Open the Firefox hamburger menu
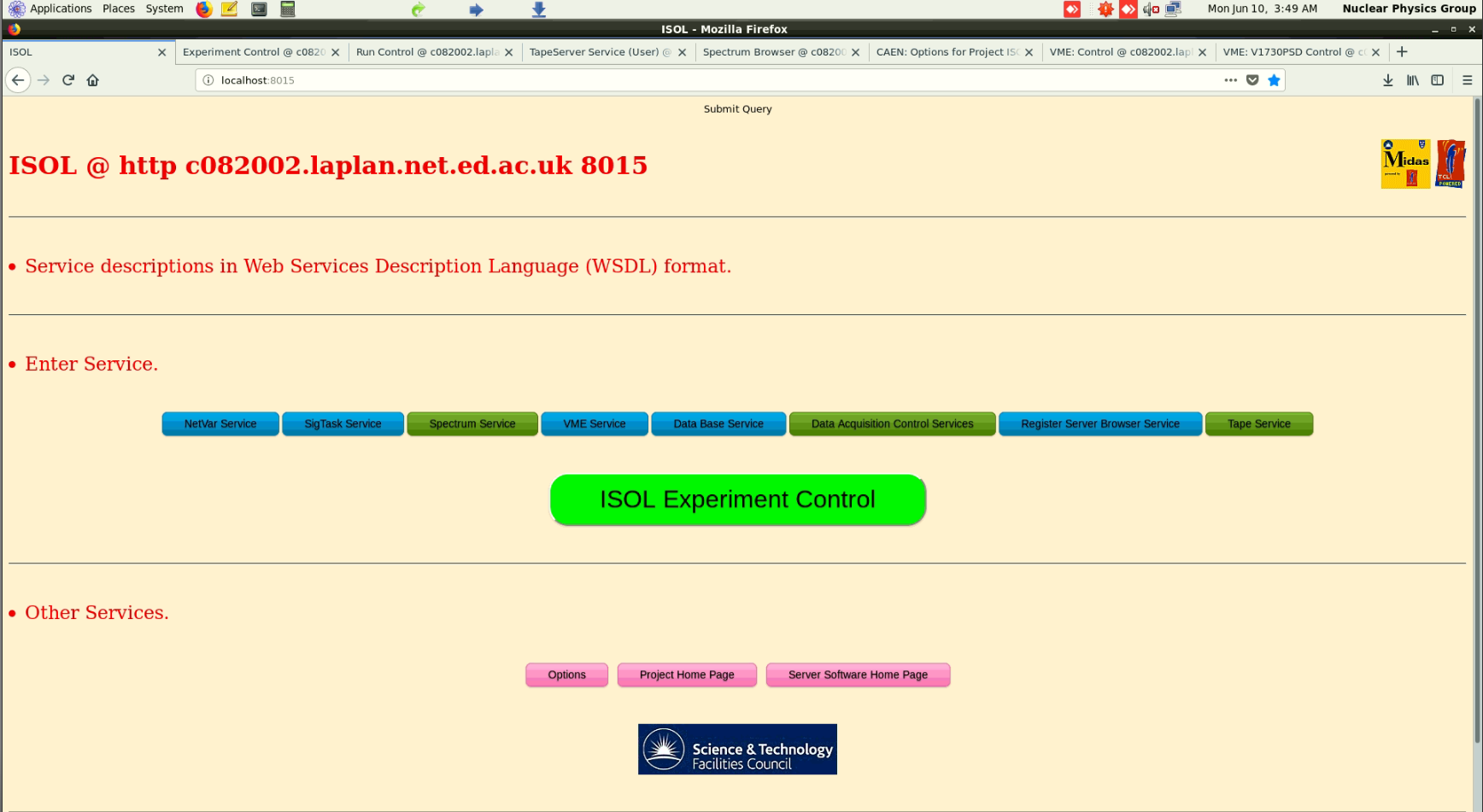 point(1468,80)
